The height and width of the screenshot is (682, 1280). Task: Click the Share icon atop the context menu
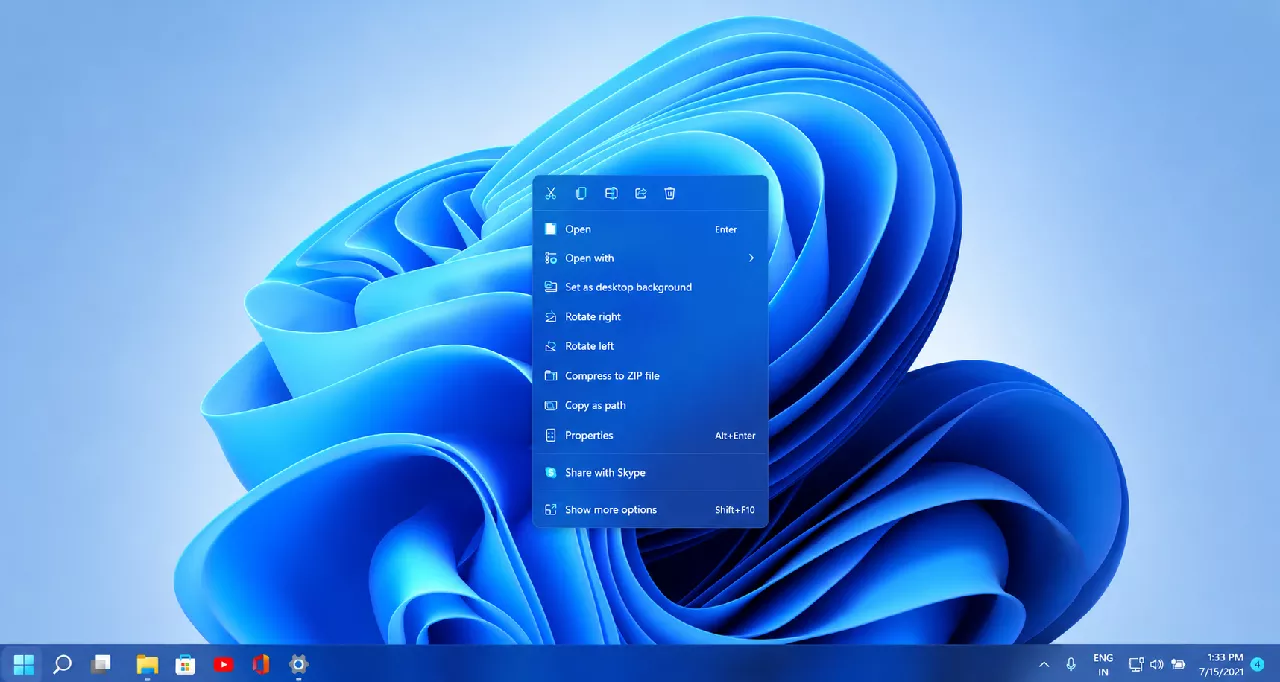click(x=641, y=193)
